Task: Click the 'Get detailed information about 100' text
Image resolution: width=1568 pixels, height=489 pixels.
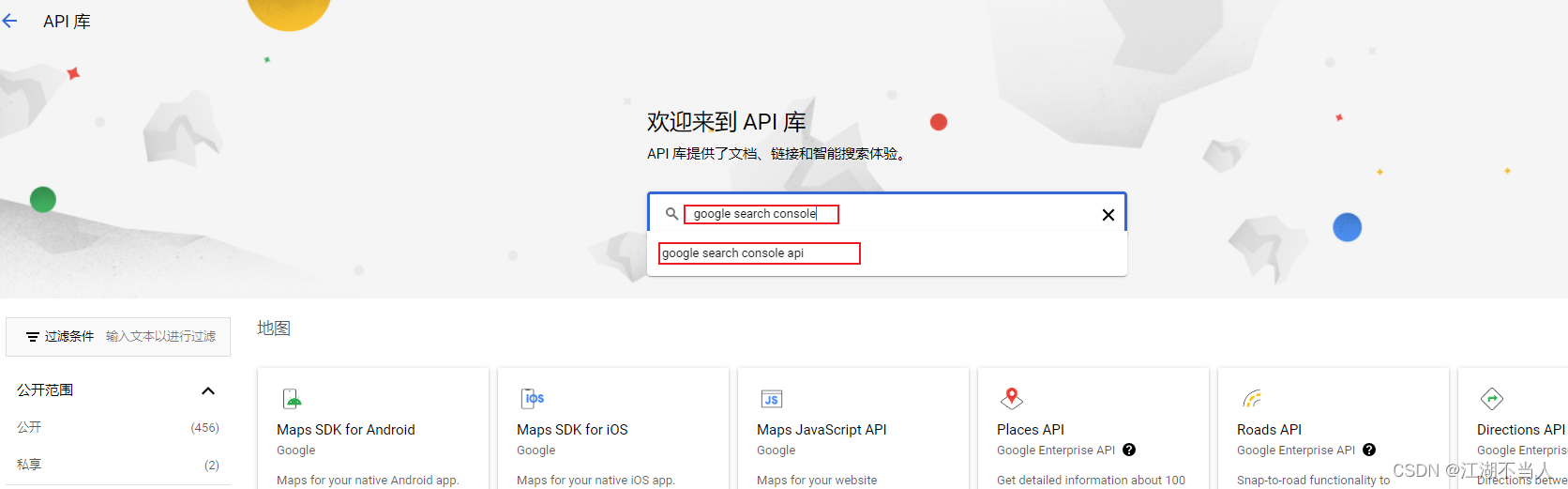Action: pyautogui.click(x=1091, y=480)
